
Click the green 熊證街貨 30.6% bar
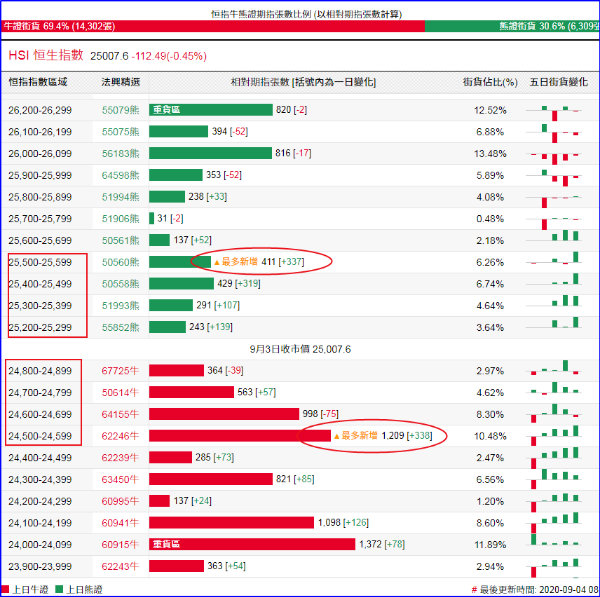click(x=512, y=26)
